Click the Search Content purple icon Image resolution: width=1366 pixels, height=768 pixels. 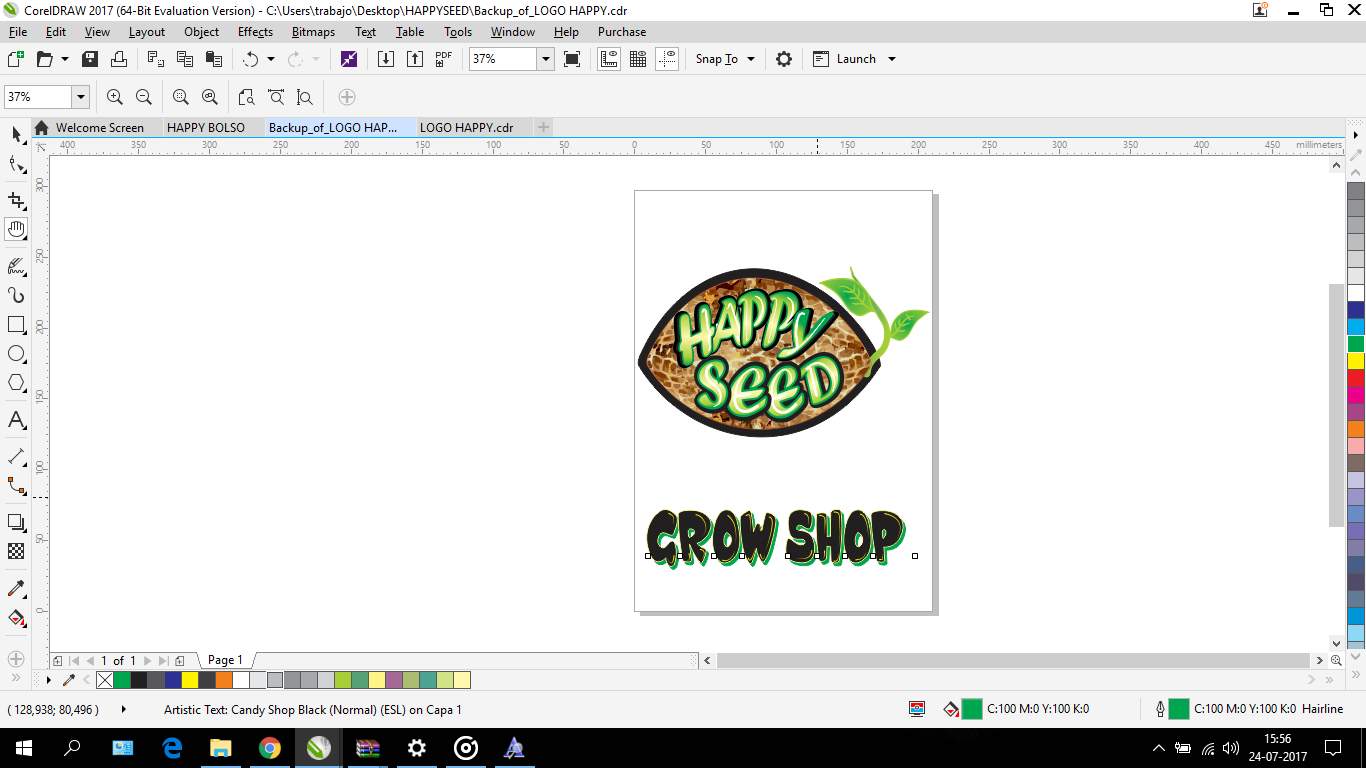pos(348,59)
